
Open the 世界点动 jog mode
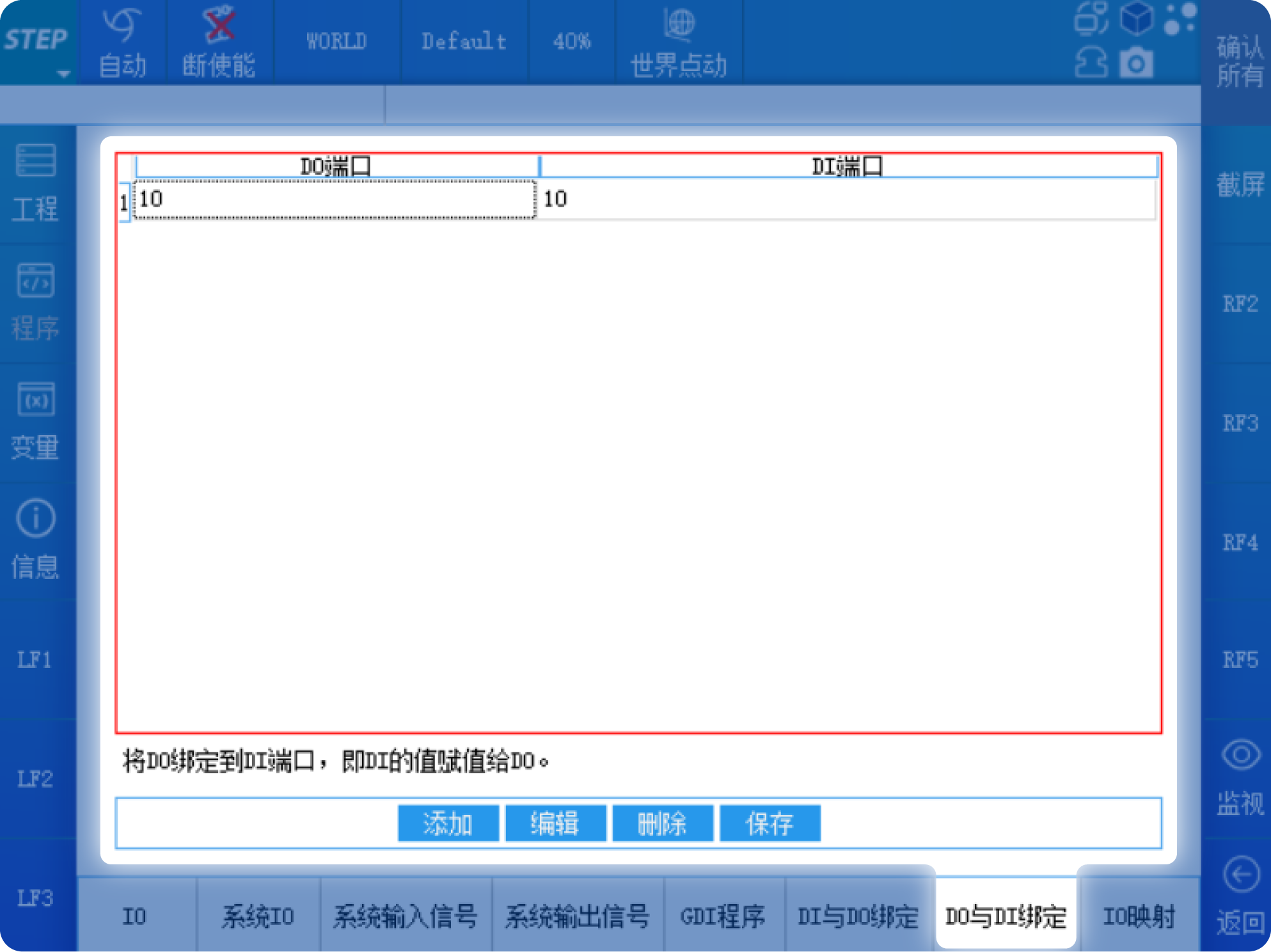(x=679, y=42)
